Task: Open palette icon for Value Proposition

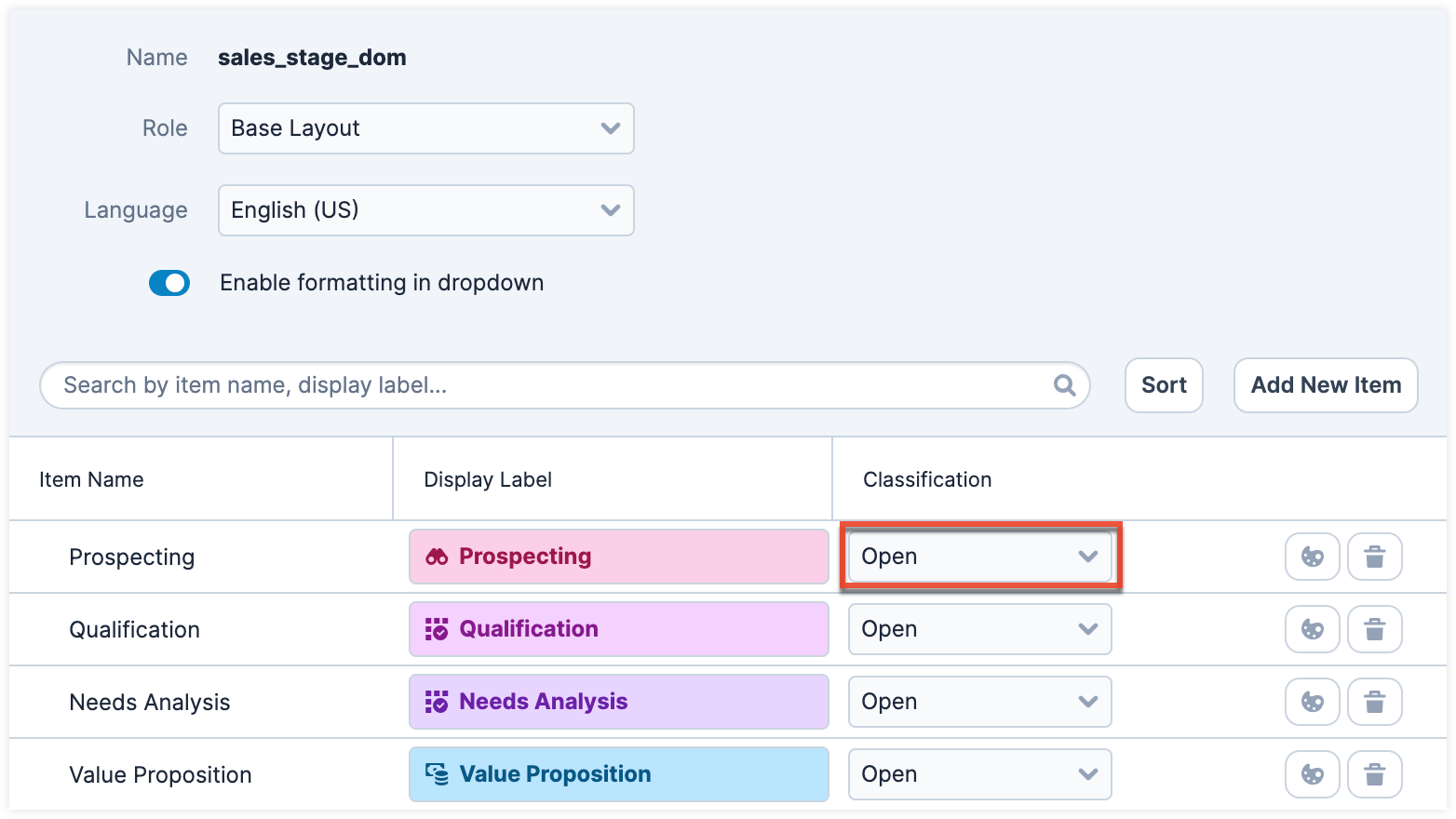Action: pos(1312,774)
